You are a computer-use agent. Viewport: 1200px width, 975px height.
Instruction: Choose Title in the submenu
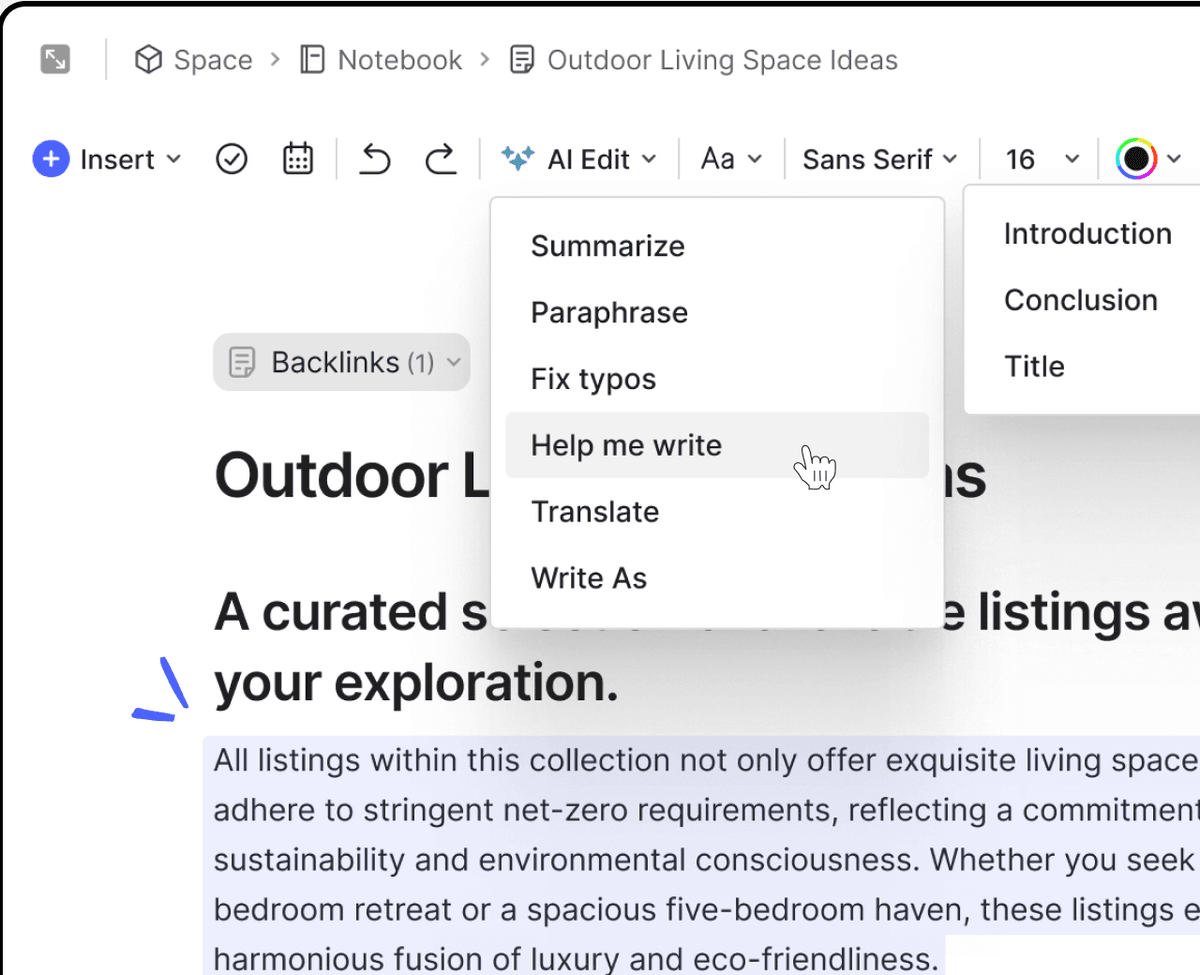pos(1034,366)
